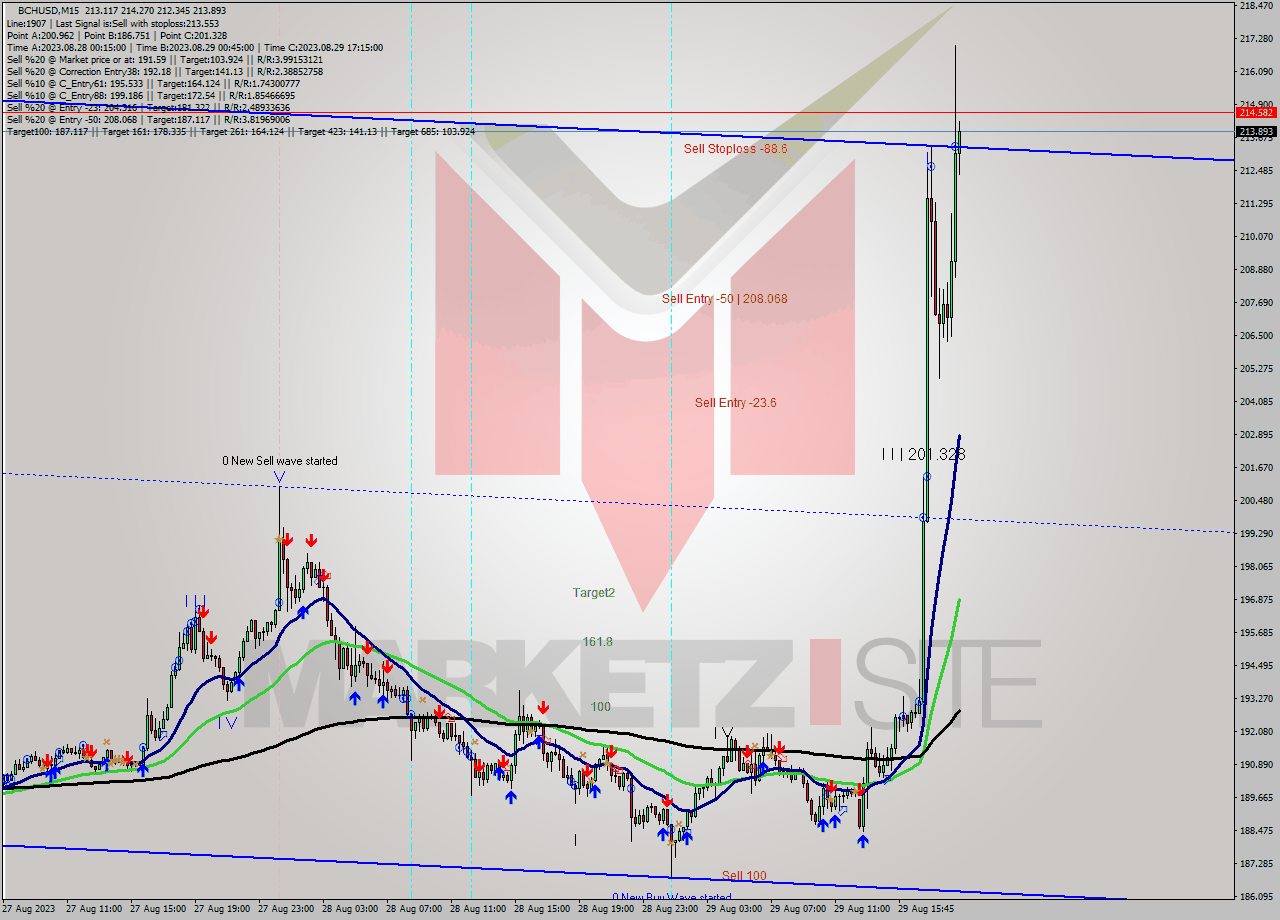Click the 189.665 price axis value
This screenshot has height=920, width=1280.
[x=1256, y=798]
